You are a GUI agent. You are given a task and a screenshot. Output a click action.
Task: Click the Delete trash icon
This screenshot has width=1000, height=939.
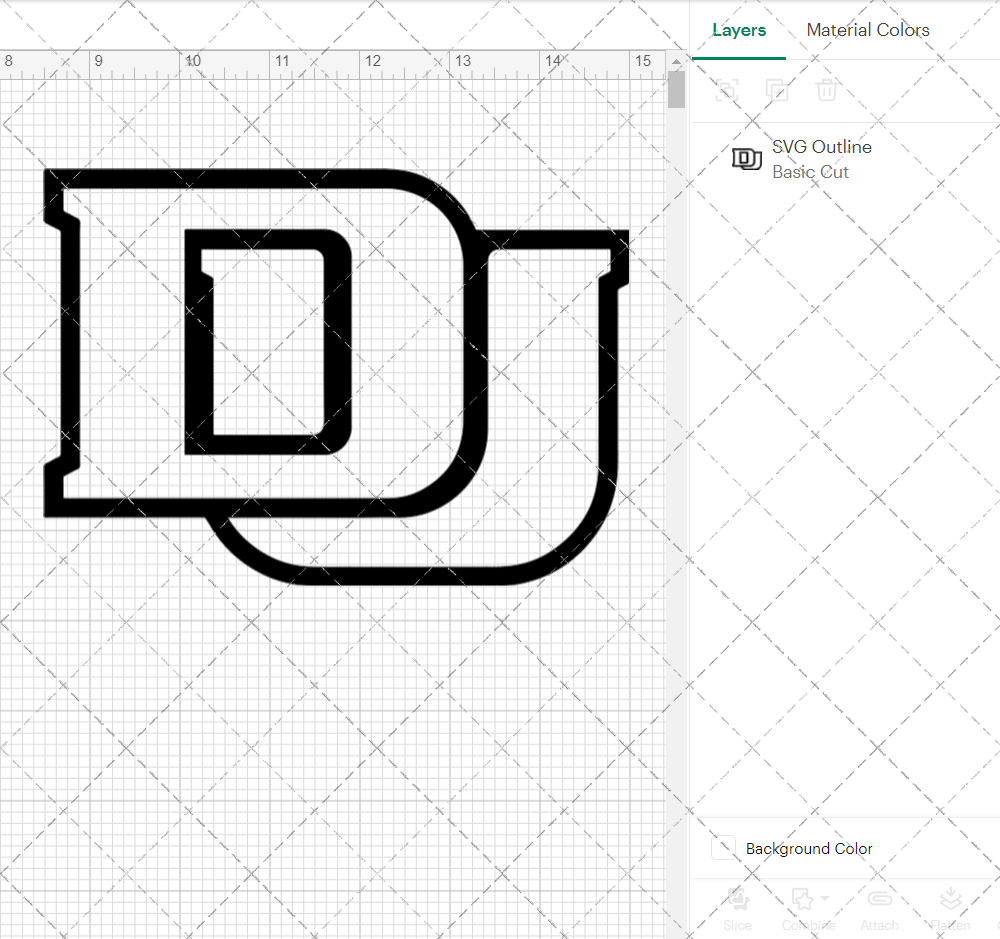(x=827, y=90)
